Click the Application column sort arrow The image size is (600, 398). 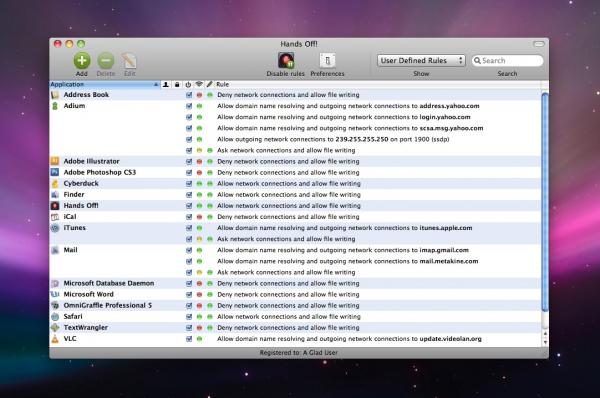point(156,84)
